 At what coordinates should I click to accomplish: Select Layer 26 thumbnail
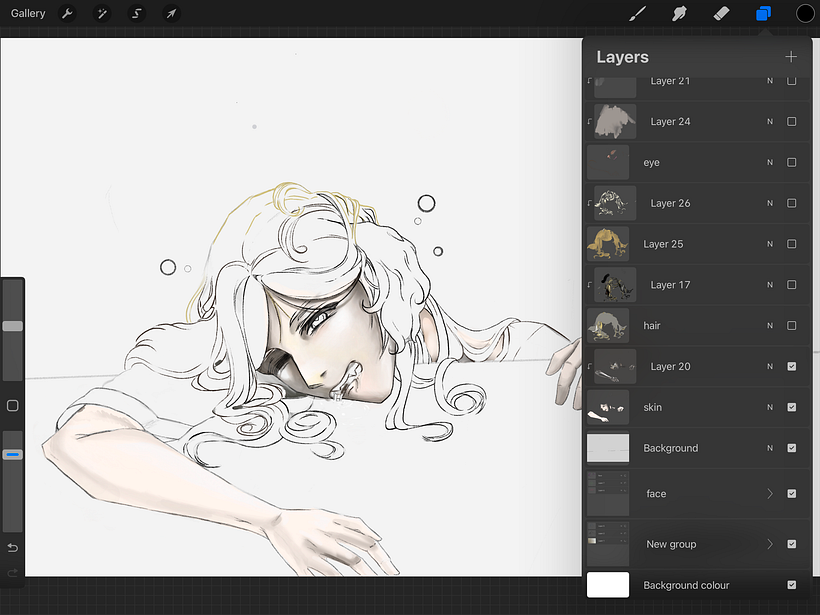pos(615,203)
